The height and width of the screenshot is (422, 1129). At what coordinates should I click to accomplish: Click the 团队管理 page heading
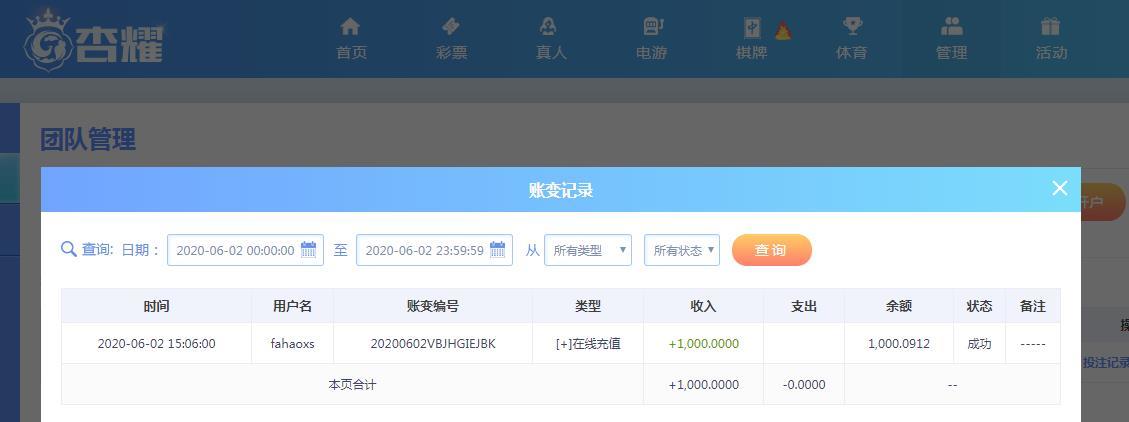[88, 139]
